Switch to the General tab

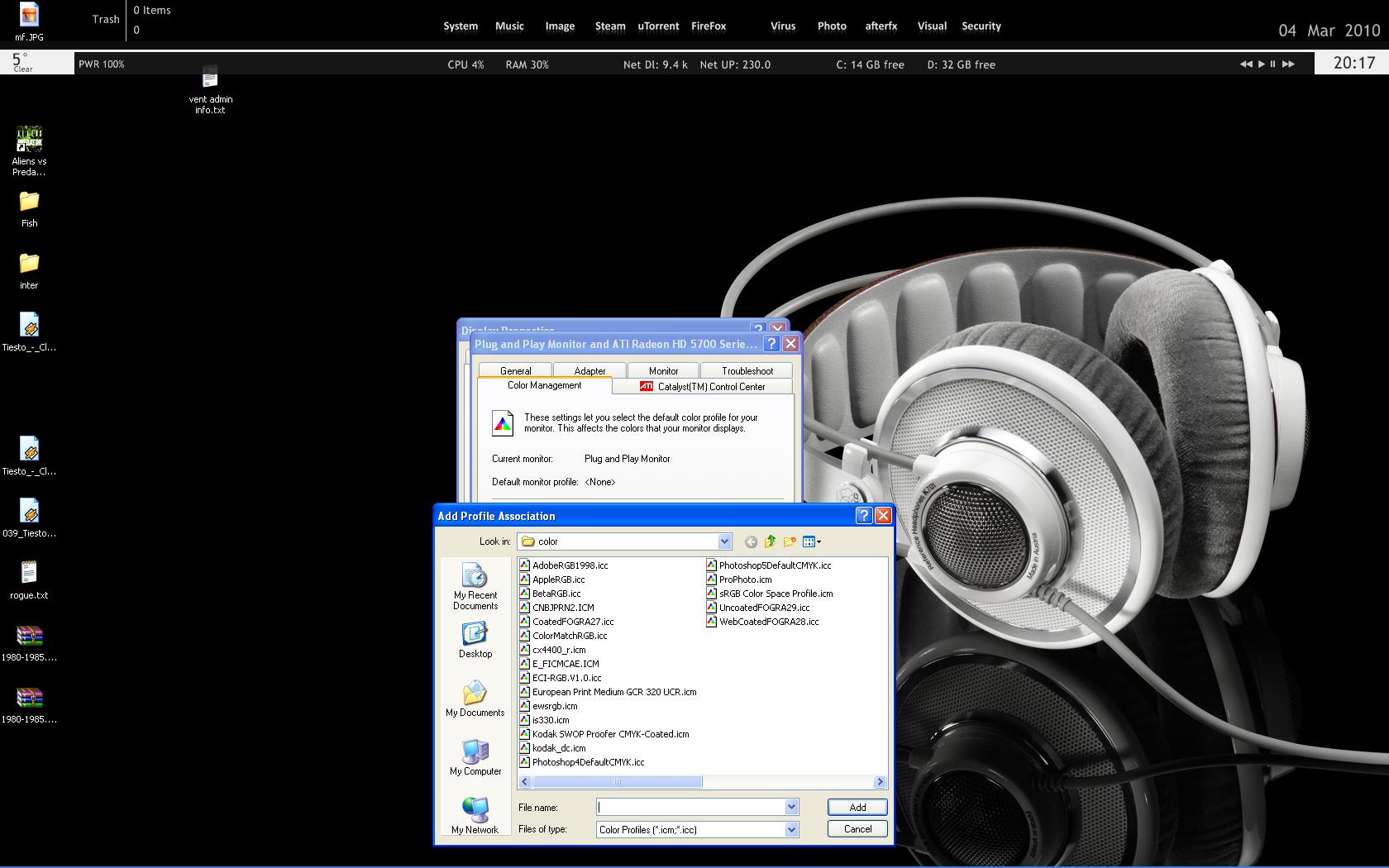515,371
